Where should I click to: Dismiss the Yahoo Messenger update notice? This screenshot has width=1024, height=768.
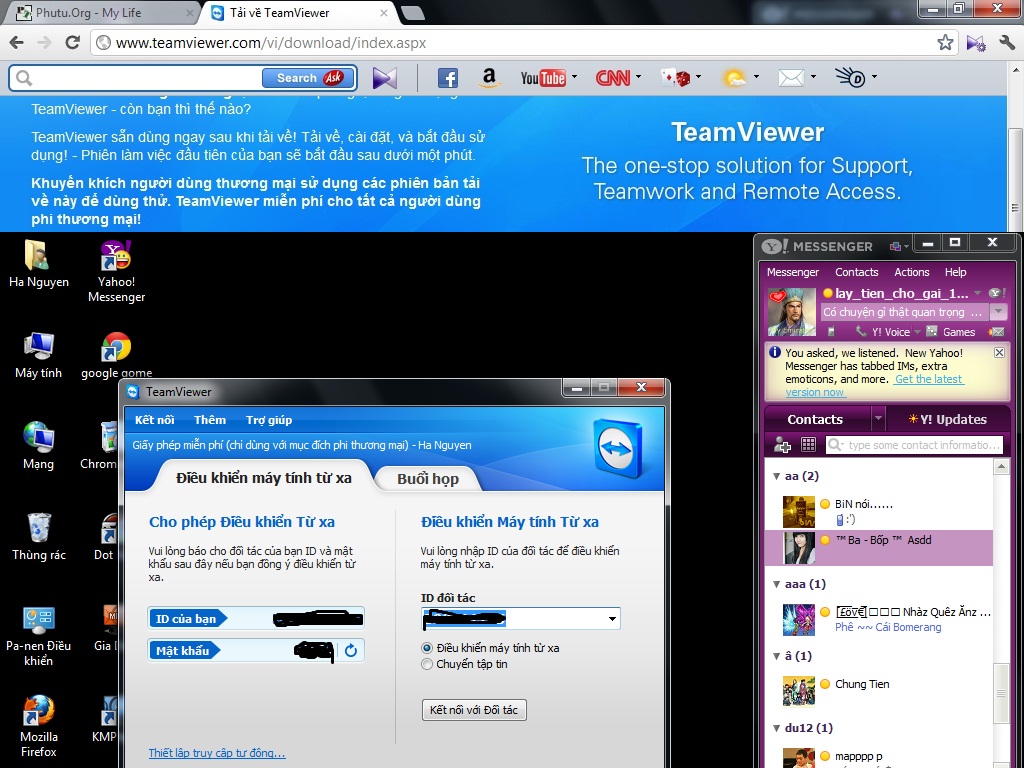coord(999,353)
